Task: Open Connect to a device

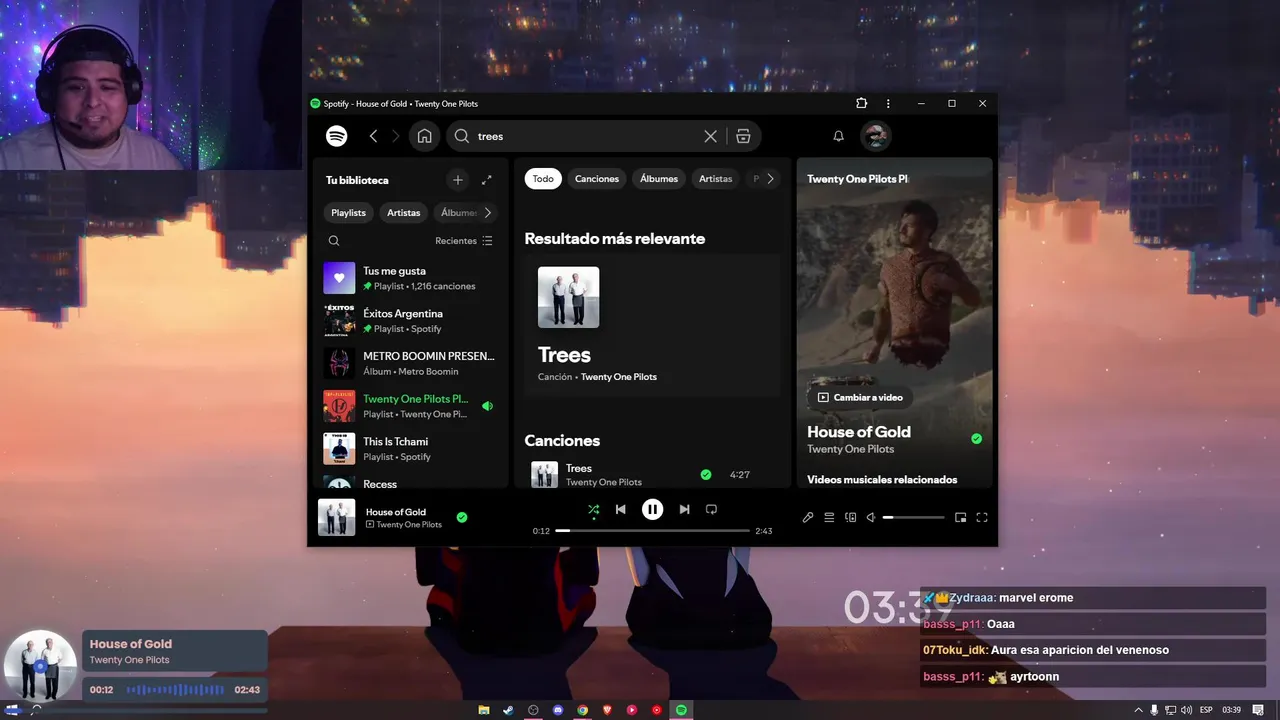Action: click(x=851, y=517)
